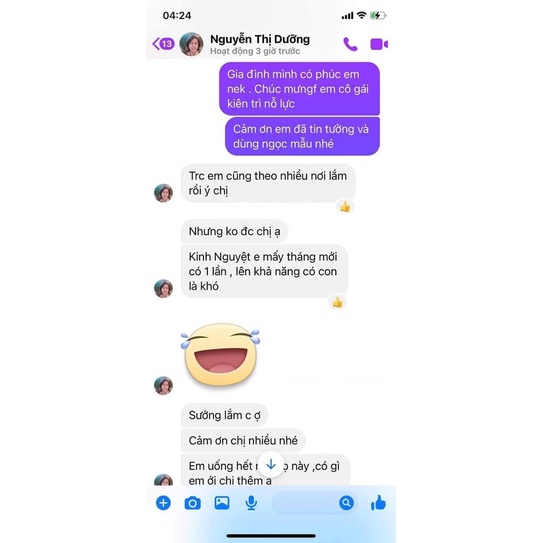The width and height of the screenshot is (543, 543).
Task: Tap the large laughing emoji sticker
Action: coord(220,355)
